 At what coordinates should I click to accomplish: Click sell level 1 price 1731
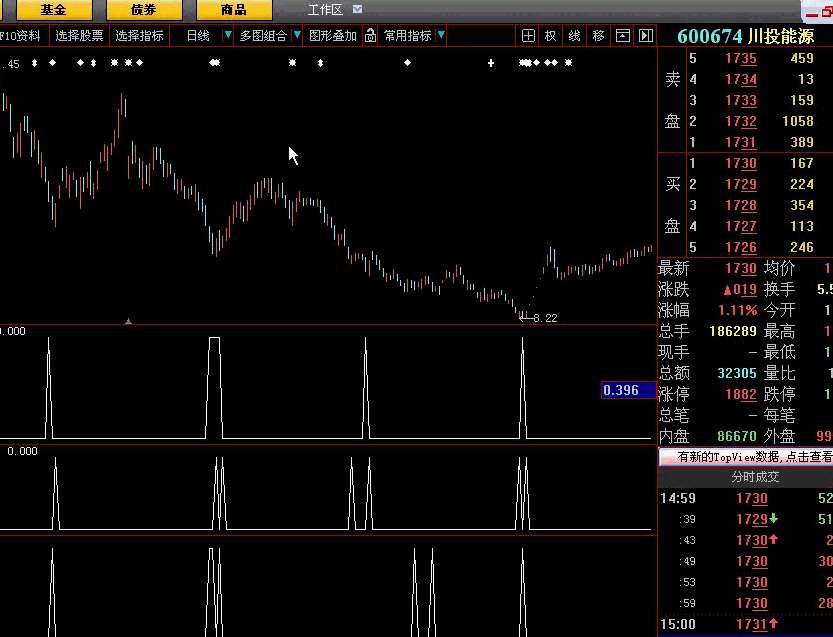tap(741, 142)
